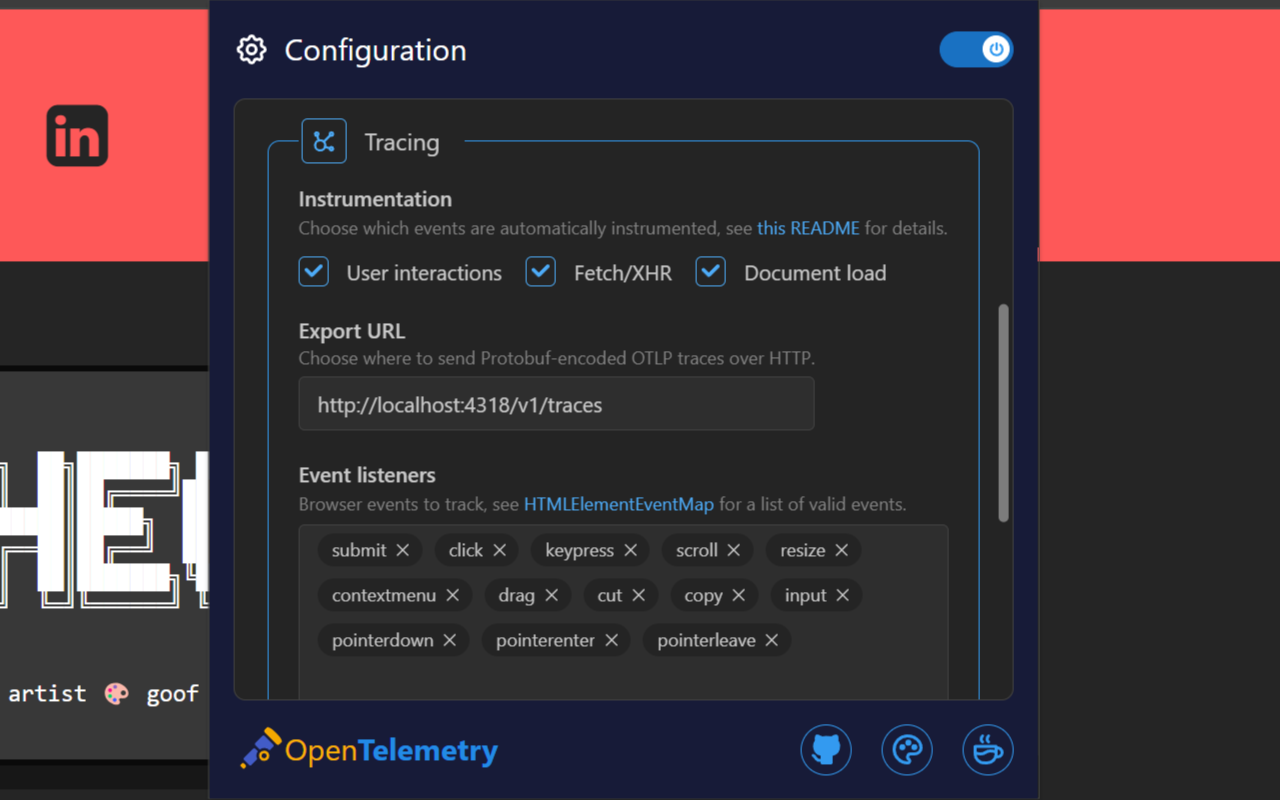The image size is (1280, 800).
Task: Click the palette theme icon
Action: tap(906, 749)
